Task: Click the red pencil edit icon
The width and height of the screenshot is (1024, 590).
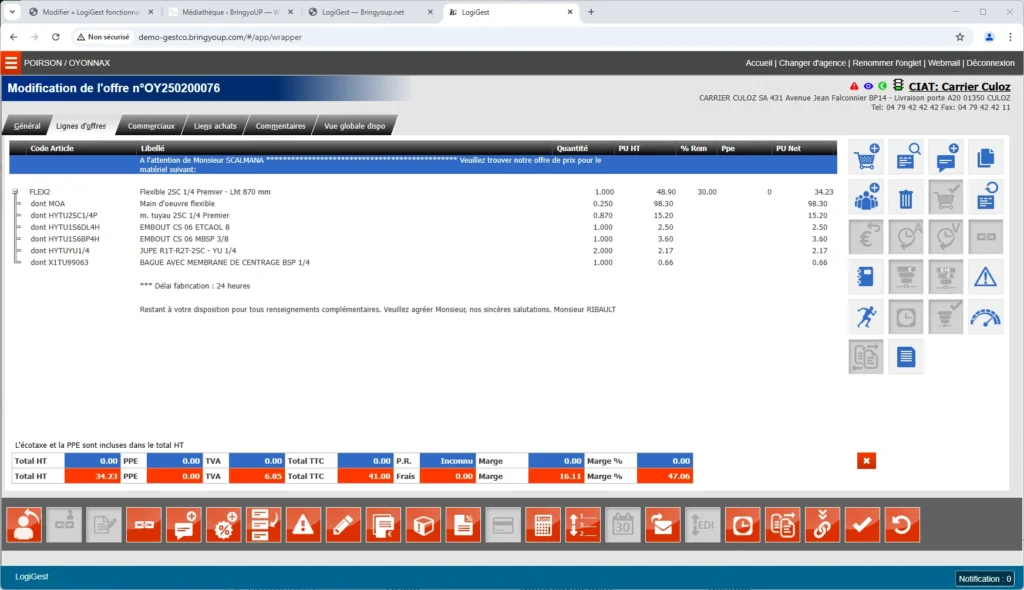Action: (343, 525)
